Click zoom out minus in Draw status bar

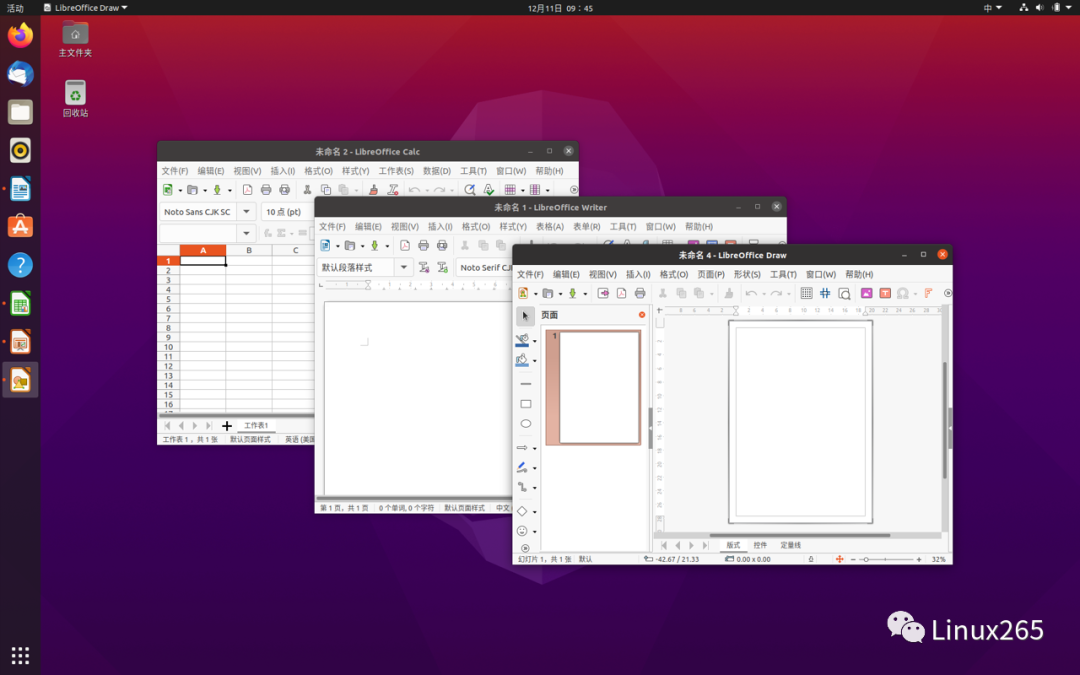[x=853, y=559]
